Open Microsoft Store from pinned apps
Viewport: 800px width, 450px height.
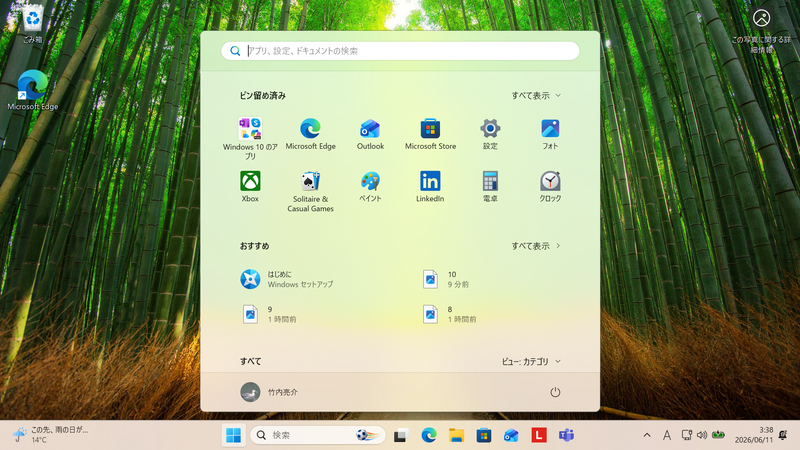(430, 134)
